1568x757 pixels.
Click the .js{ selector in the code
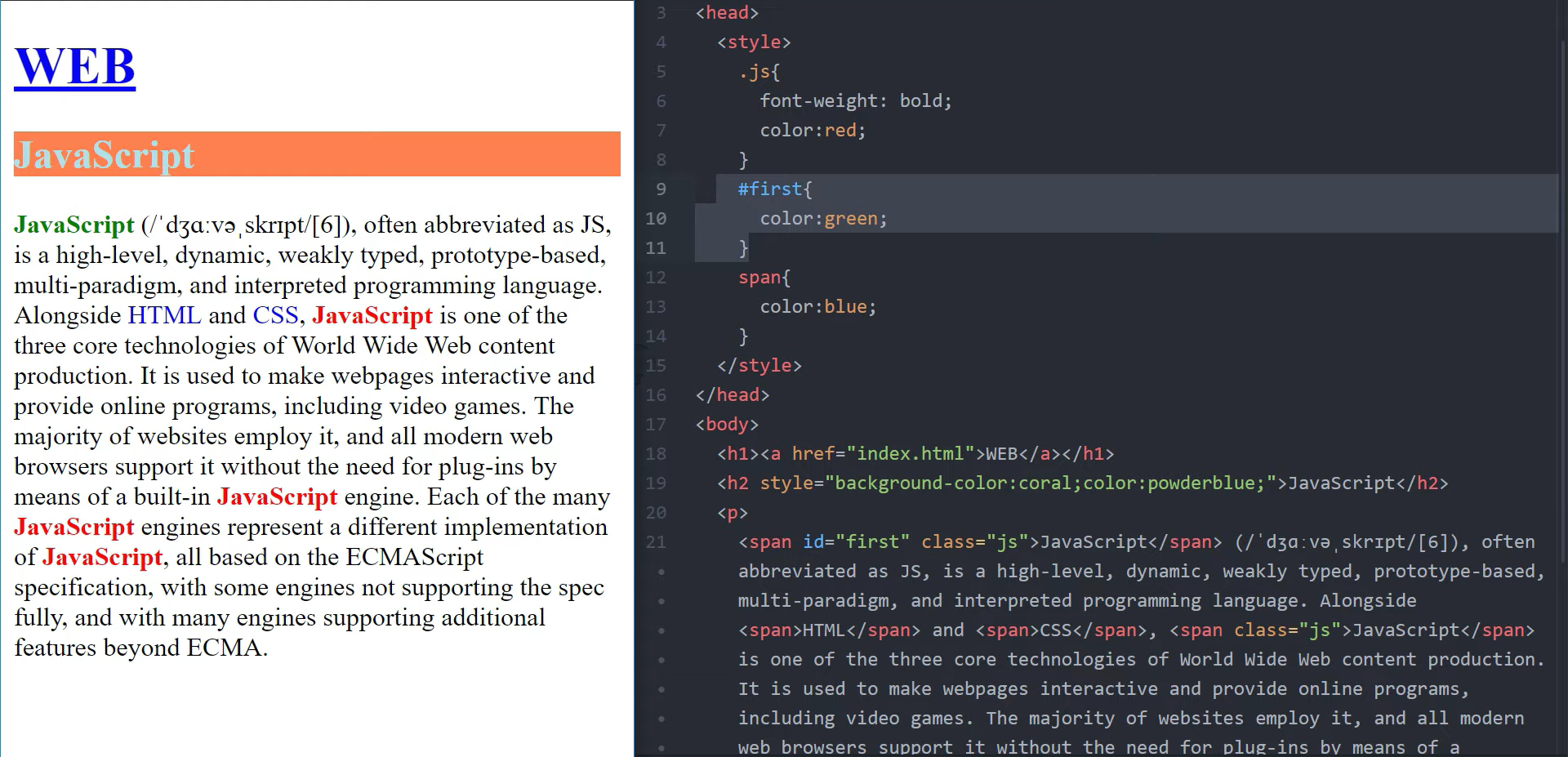click(x=759, y=72)
